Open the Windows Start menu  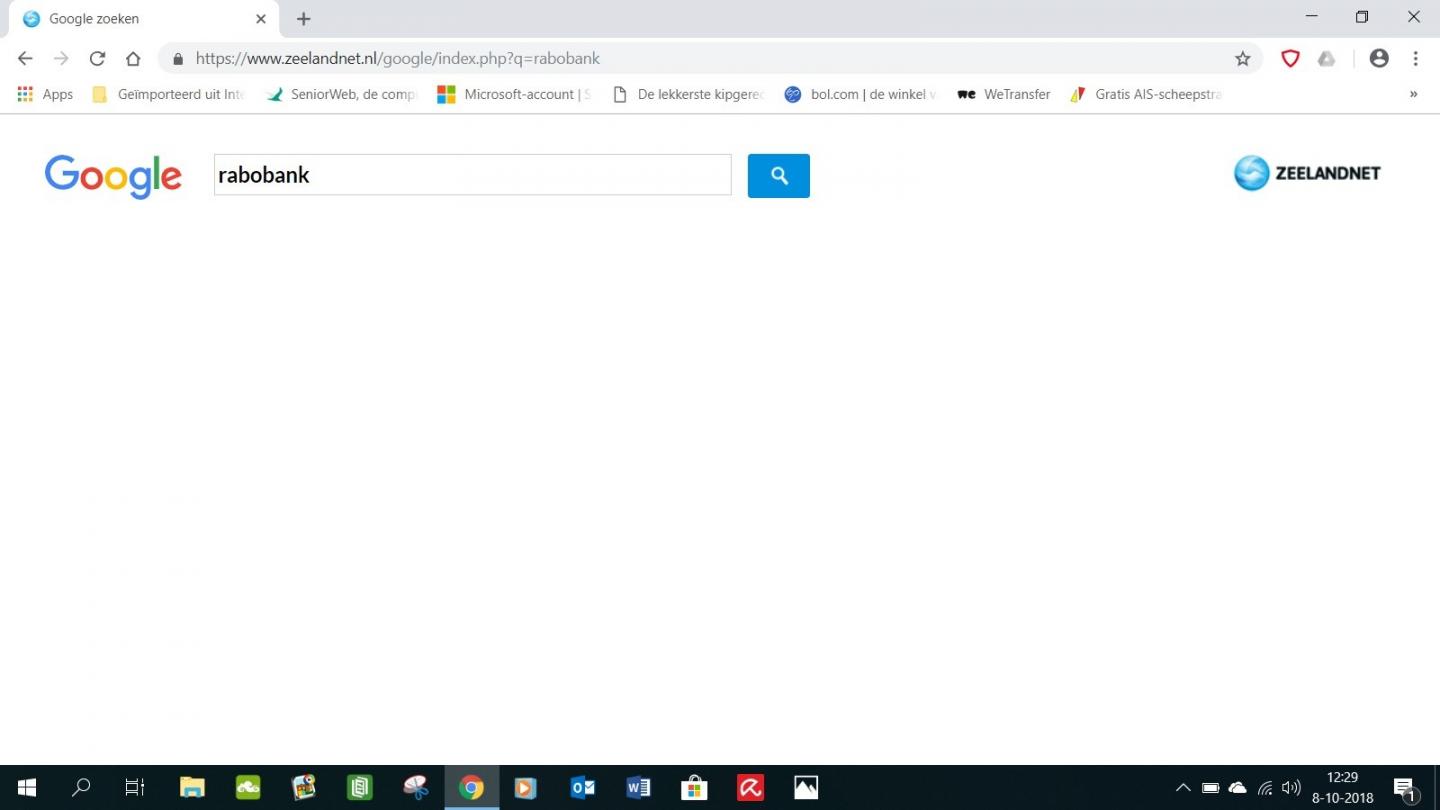27,788
